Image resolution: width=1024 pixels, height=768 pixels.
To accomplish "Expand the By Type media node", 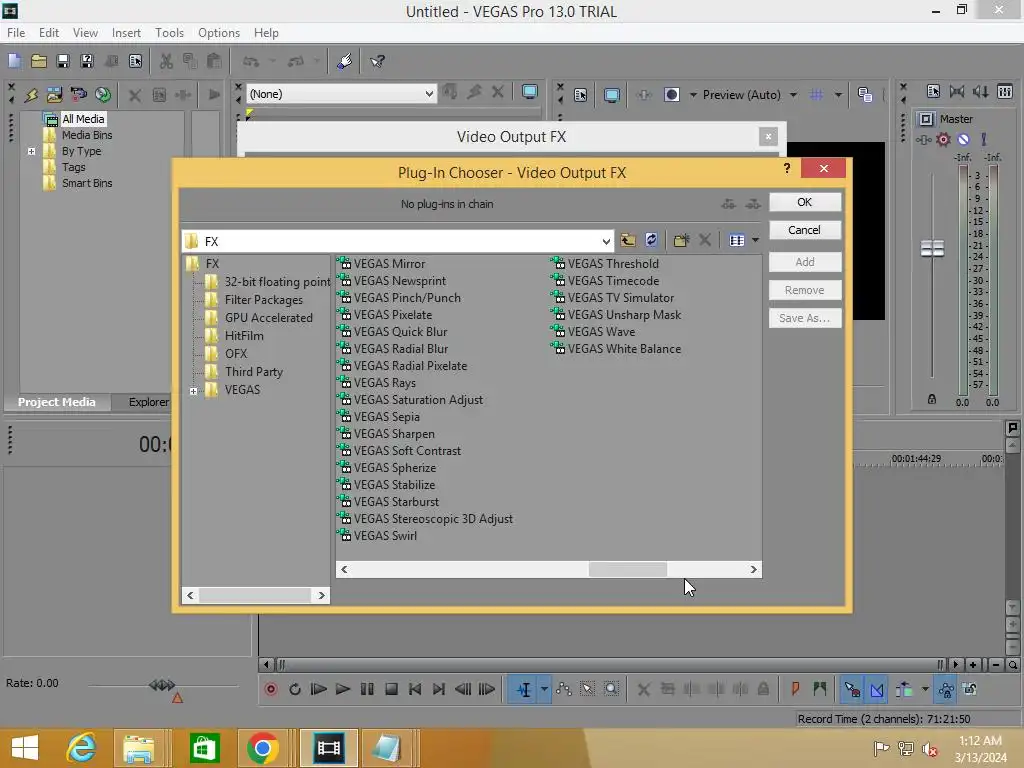I will pyautogui.click(x=31, y=151).
